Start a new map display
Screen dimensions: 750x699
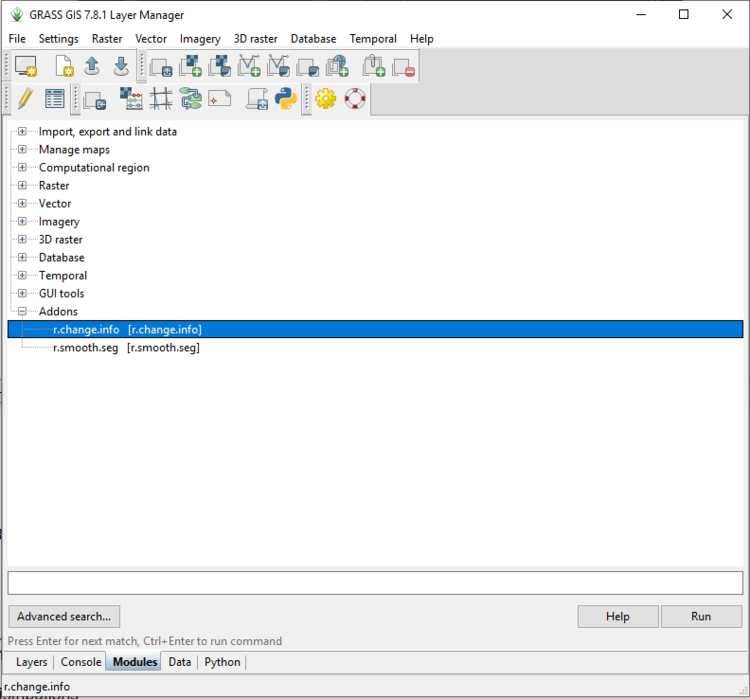pyautogui.click(x=25, y=67)
